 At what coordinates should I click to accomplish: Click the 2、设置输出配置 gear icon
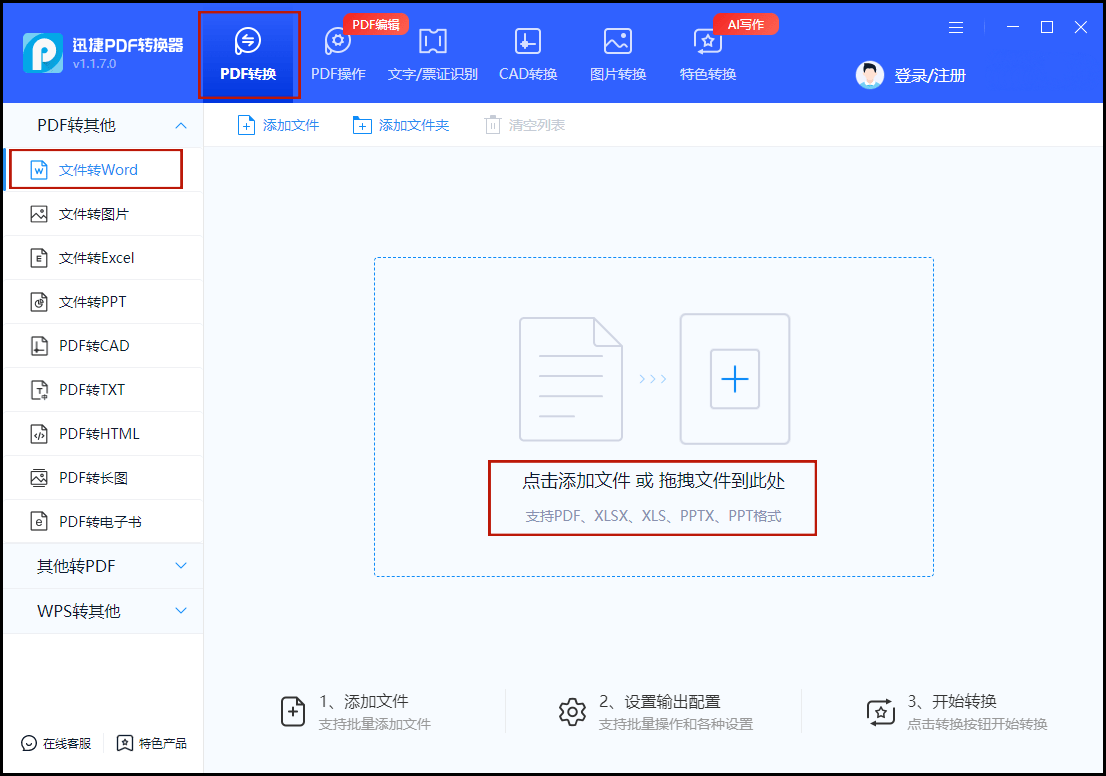click(572, 713)
